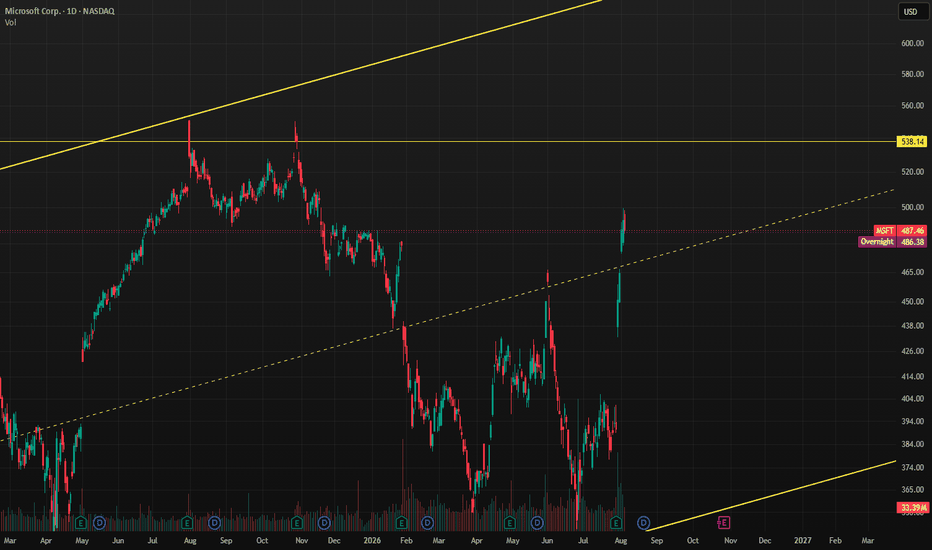Viewport: 932px width, 550px height.
Task: Open the USD currency selector
Action: click(x=911, y=12)
